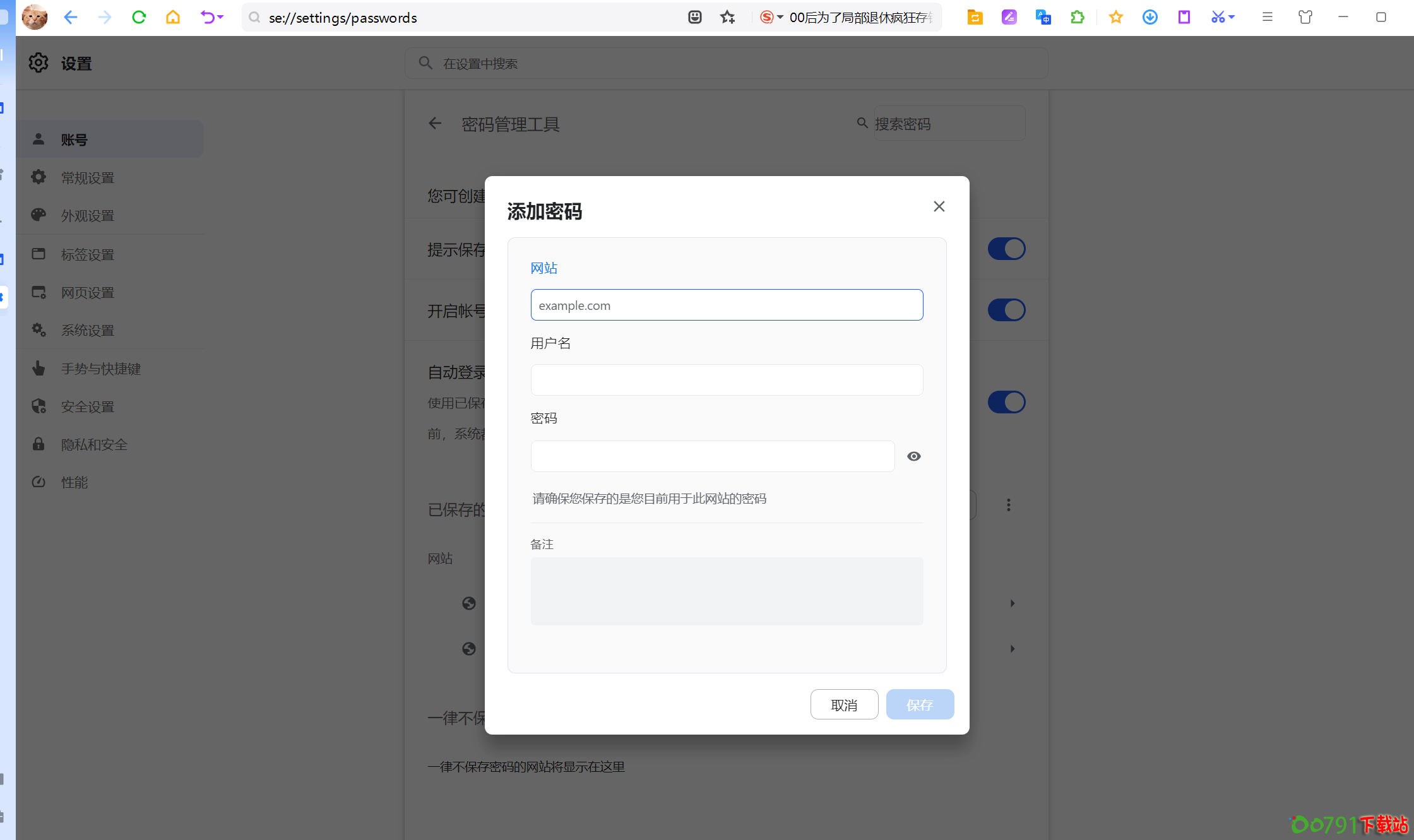Open the undo closed tabs dropdown arrow
The width and height of the screenshot is (1414, 840).
pyautogui.click(x=221, y=18)
